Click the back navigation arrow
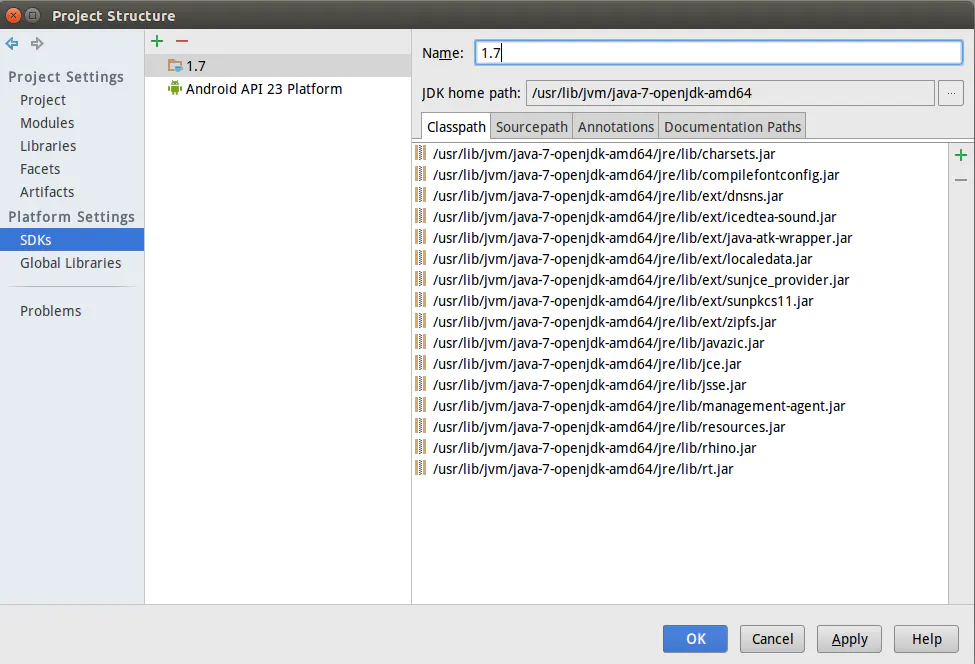Viewport: 975px width, 664px height. coord(12,44)
